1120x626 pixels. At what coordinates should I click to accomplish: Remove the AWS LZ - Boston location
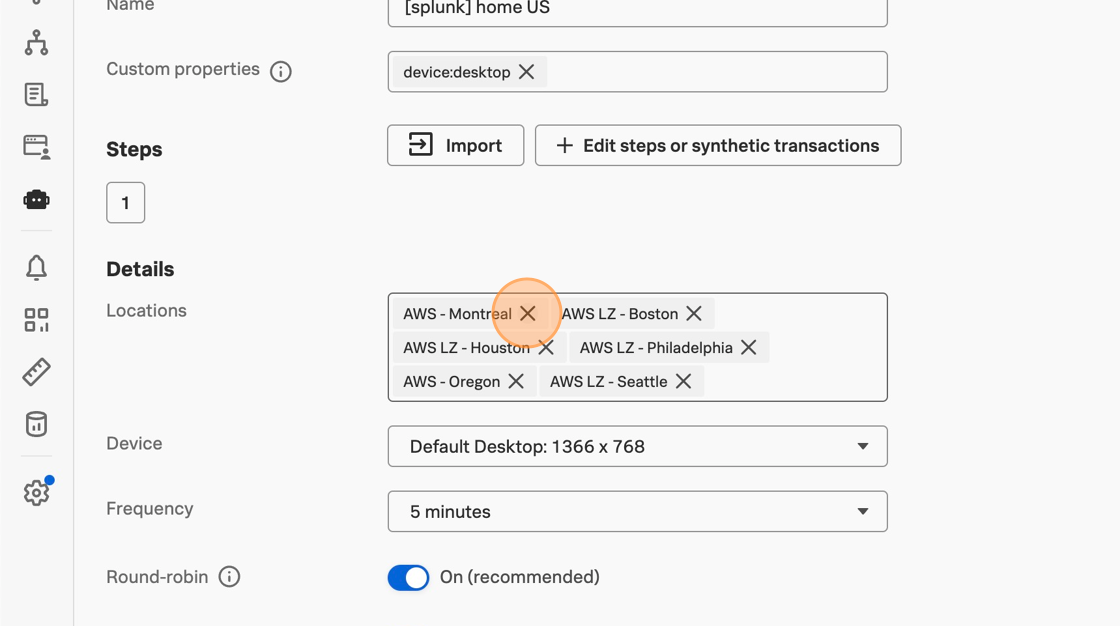click(694, 314)
